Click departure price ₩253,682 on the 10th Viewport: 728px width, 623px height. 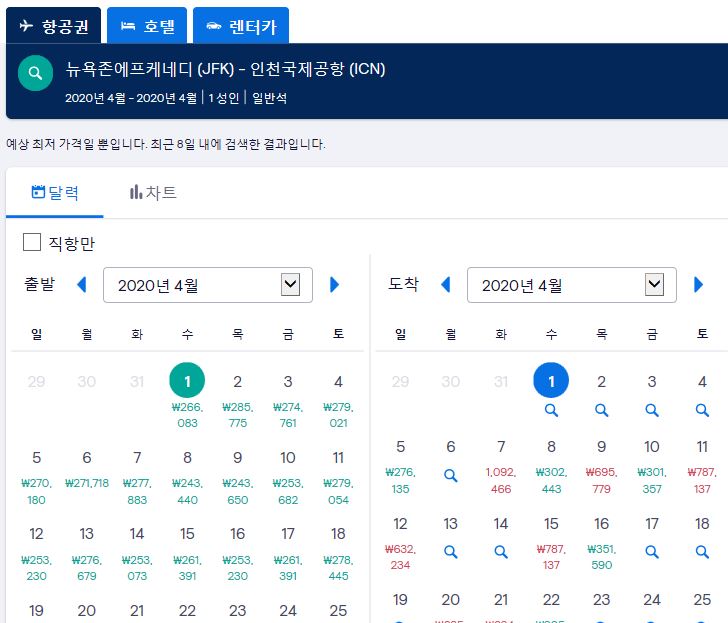click(x=288, y=492)
